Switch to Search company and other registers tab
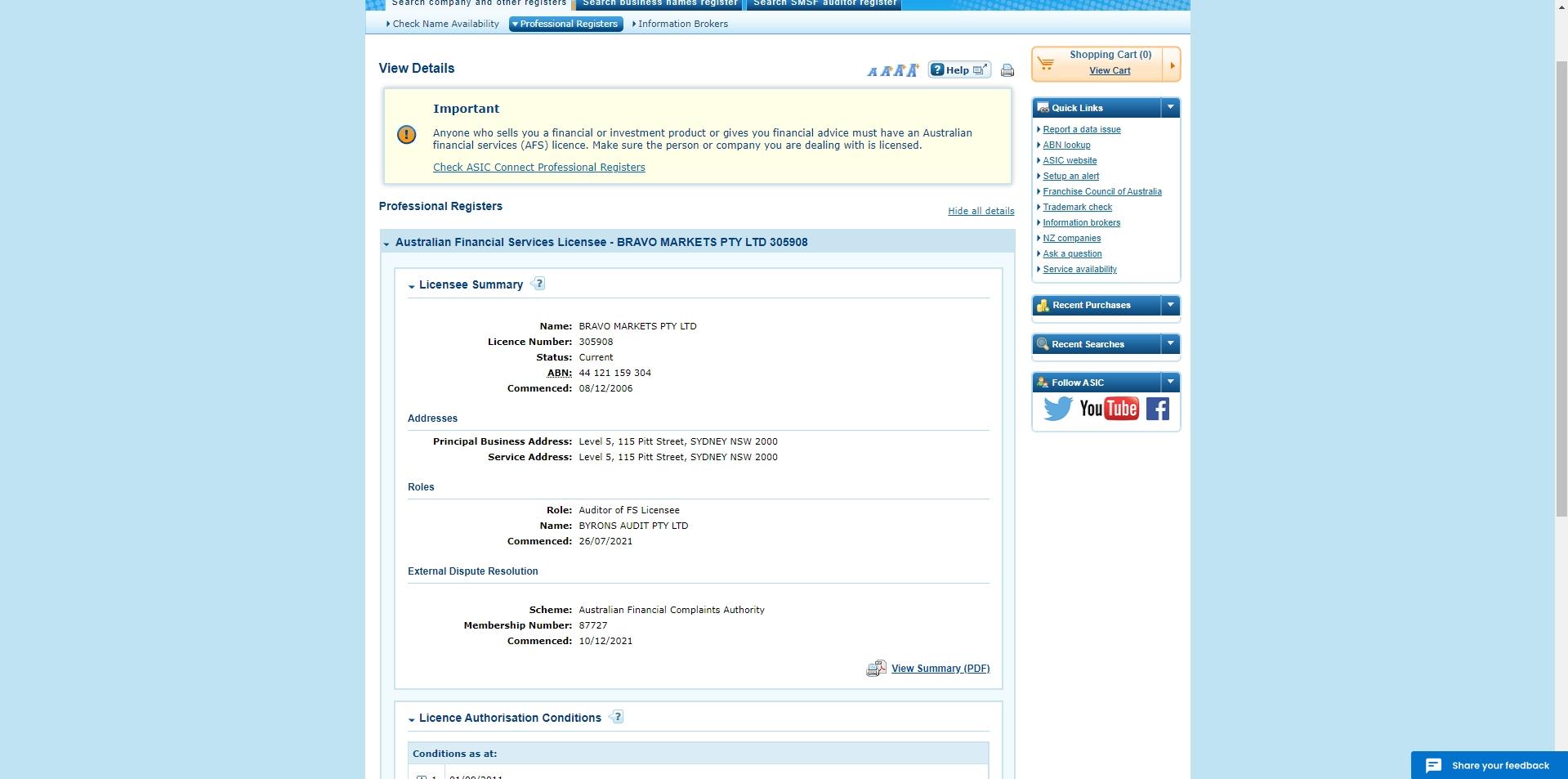This screenshot has height=779, width=1568. (478, 4)
